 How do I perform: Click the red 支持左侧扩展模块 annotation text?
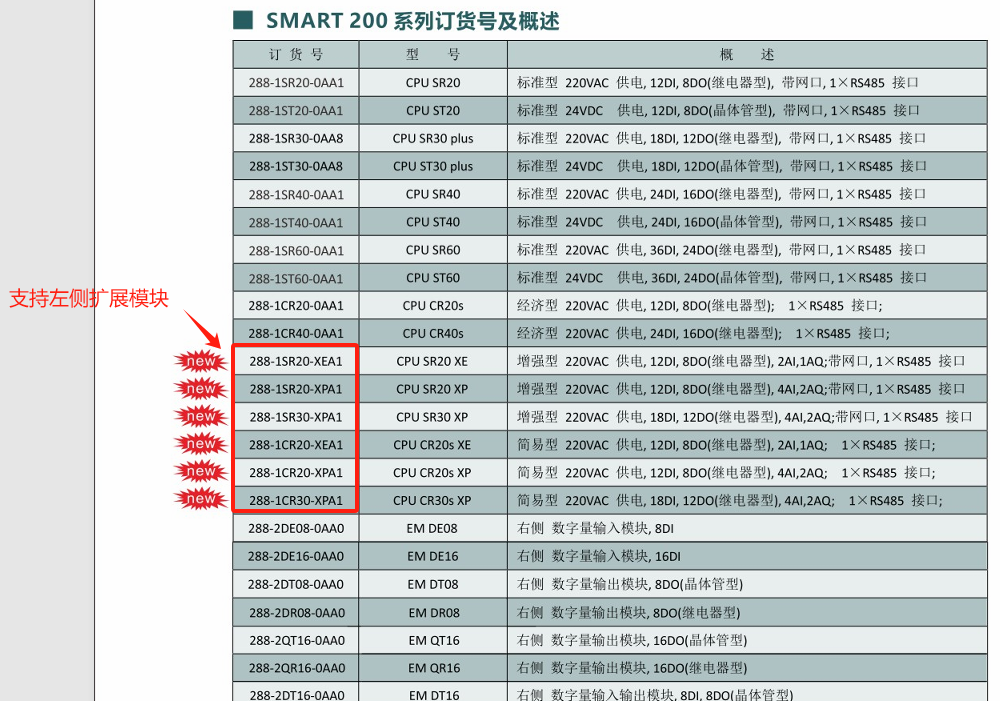point(89,297)
